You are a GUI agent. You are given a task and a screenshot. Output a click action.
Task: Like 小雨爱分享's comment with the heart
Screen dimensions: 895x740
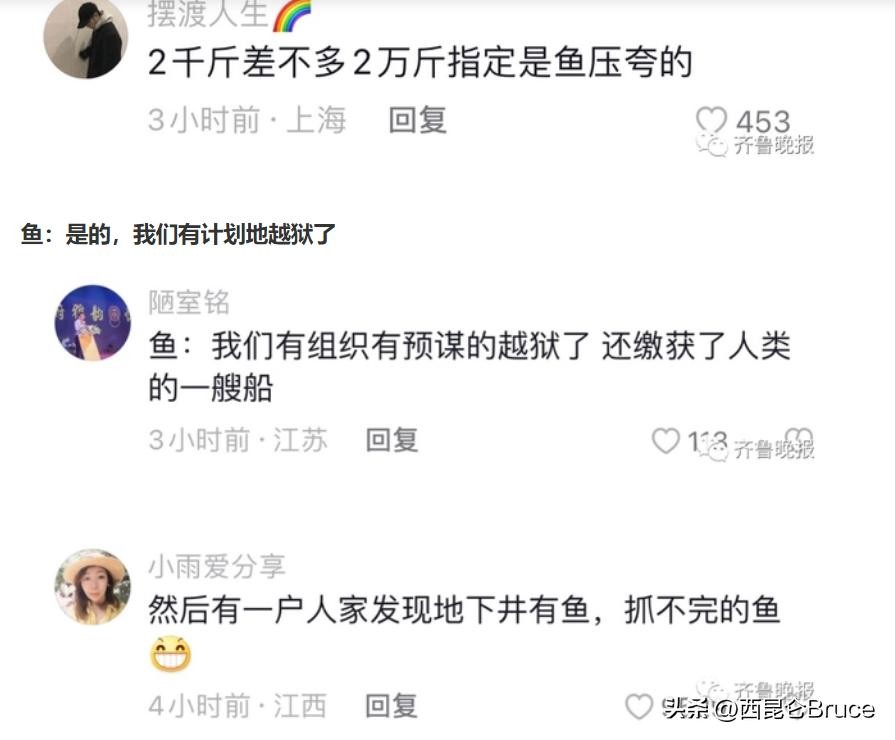point(639,706)
